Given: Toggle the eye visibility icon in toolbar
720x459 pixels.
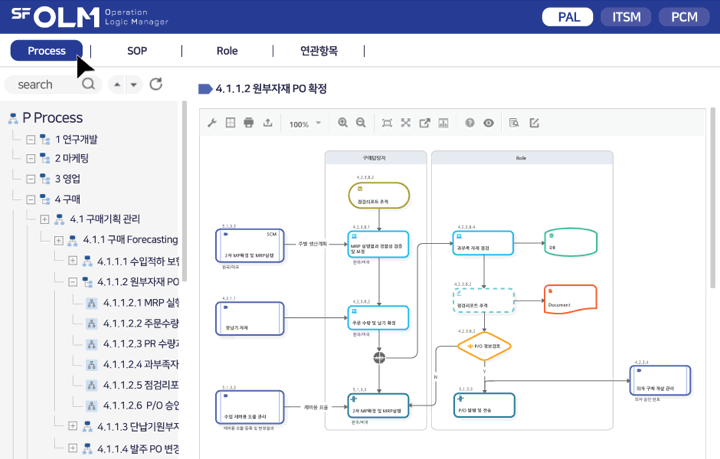Looking at the screenshot, I should click(x=489, y=123).
